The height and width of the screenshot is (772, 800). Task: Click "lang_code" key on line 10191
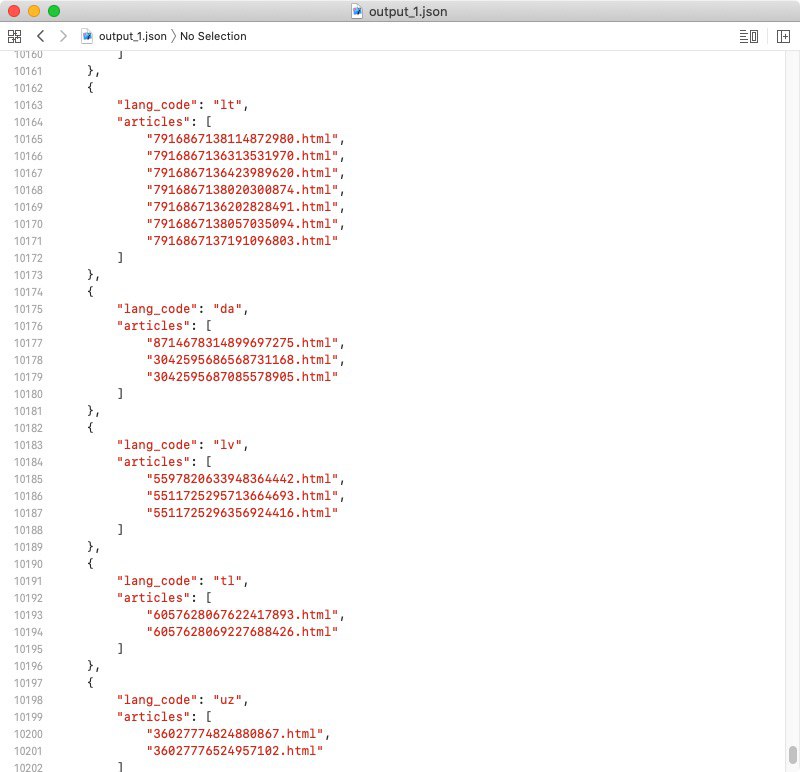(x=157, y=581)
